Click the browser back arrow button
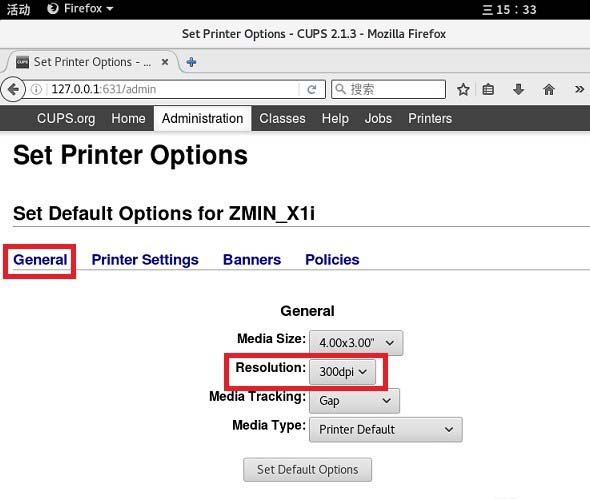590x499 pixels. [x=13, y=90]
